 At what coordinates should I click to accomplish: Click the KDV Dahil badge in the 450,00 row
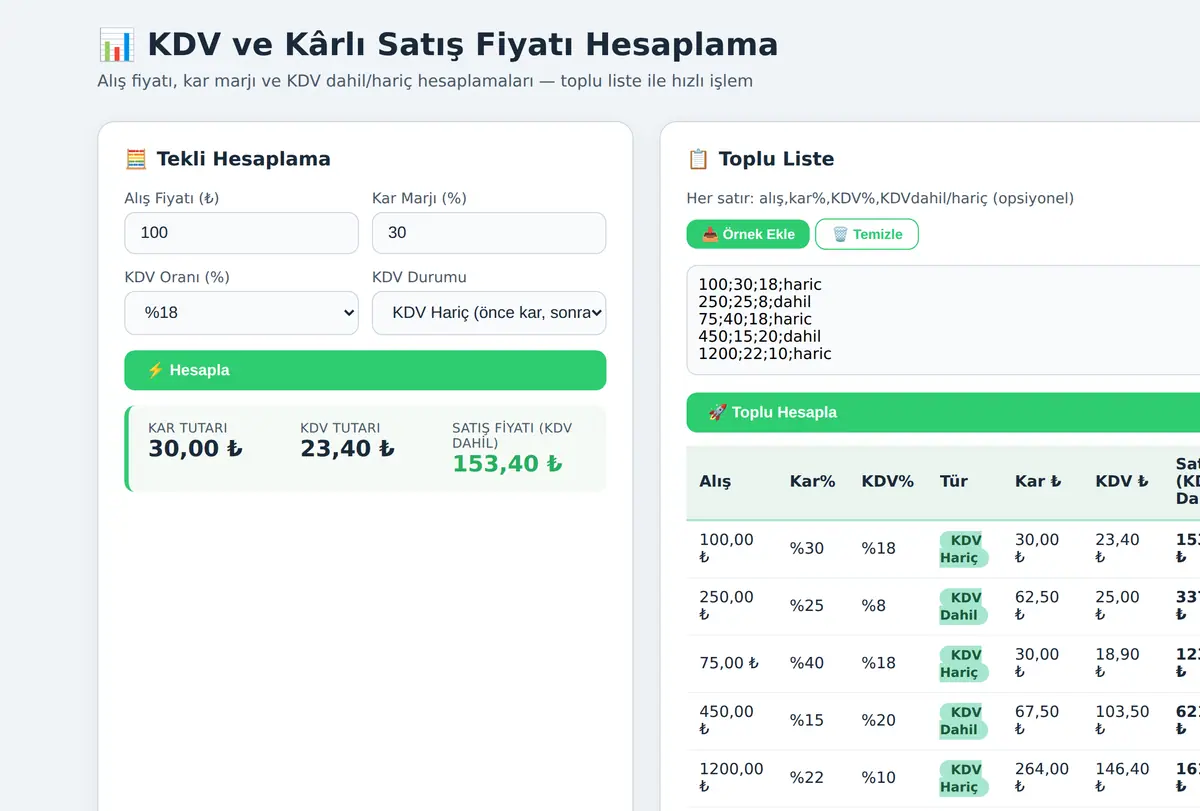964,721
